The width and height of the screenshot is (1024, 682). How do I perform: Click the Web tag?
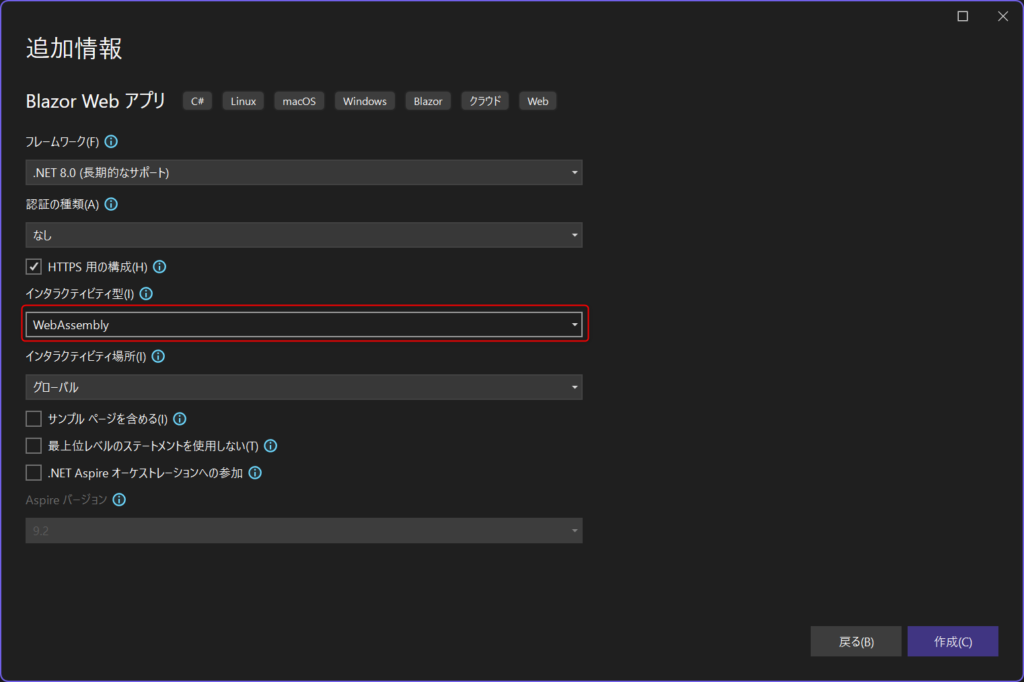537,101
